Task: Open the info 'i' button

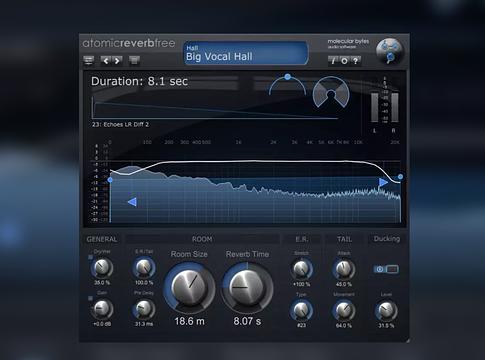Action: [333, 61]
